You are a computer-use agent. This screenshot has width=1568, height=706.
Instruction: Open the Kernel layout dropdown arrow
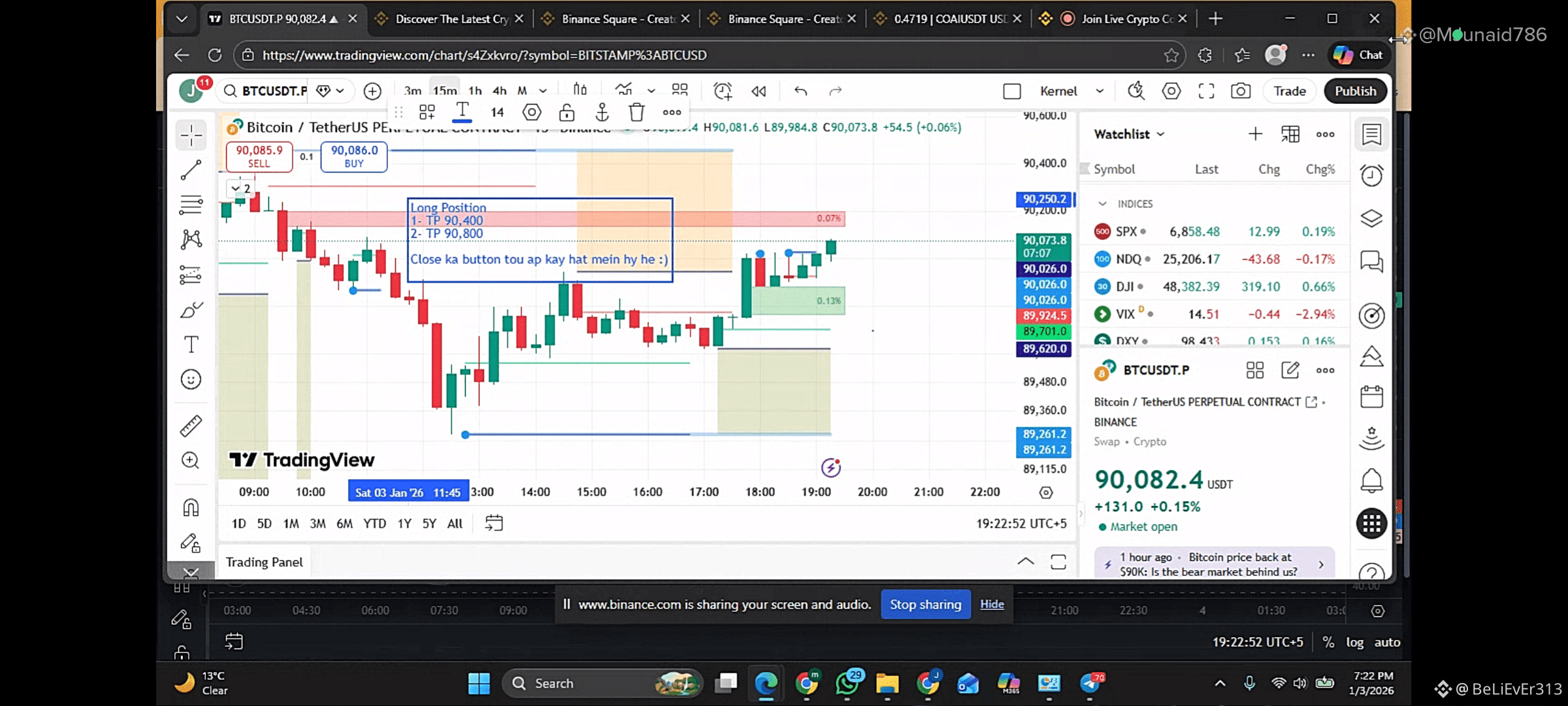(1100, 91)
